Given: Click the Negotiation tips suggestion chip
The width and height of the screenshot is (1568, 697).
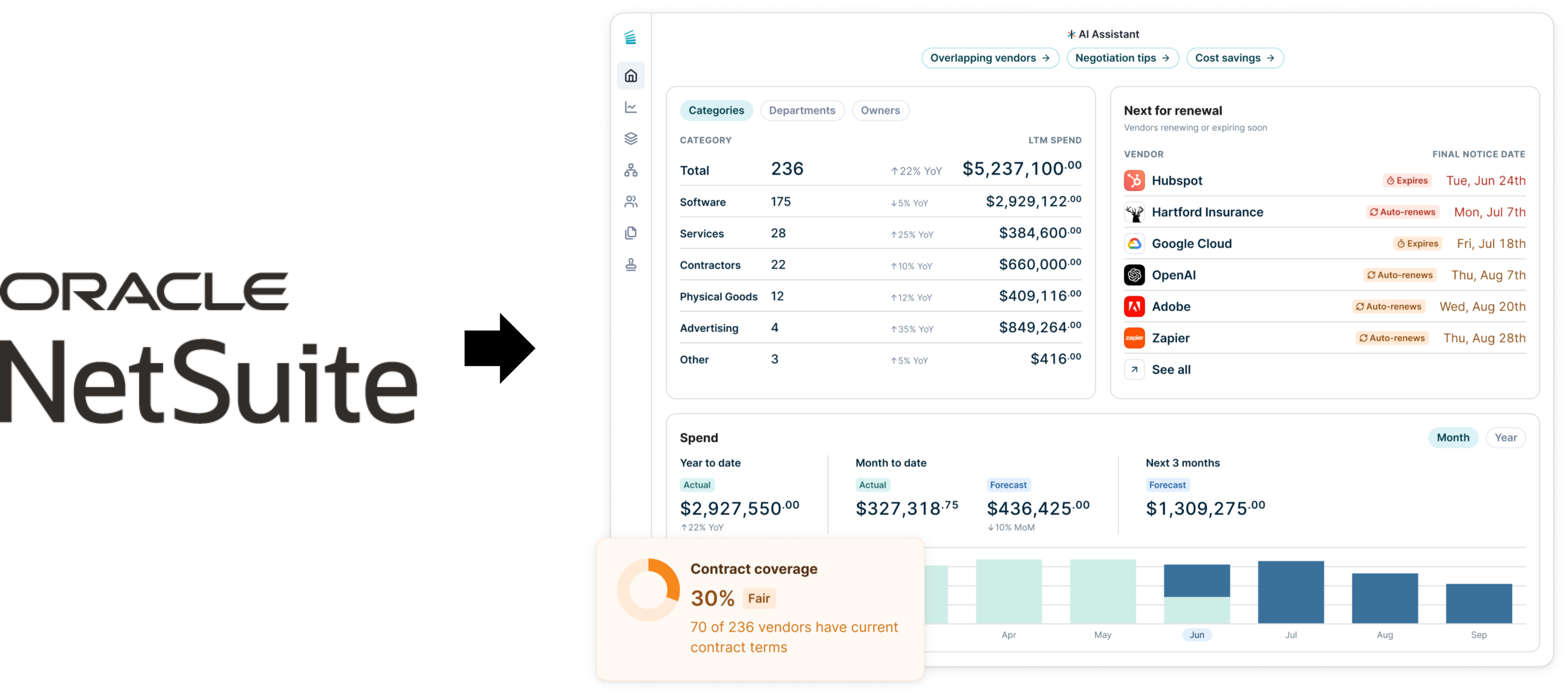Looking at the screenshot, I should tap(1122, 58).
